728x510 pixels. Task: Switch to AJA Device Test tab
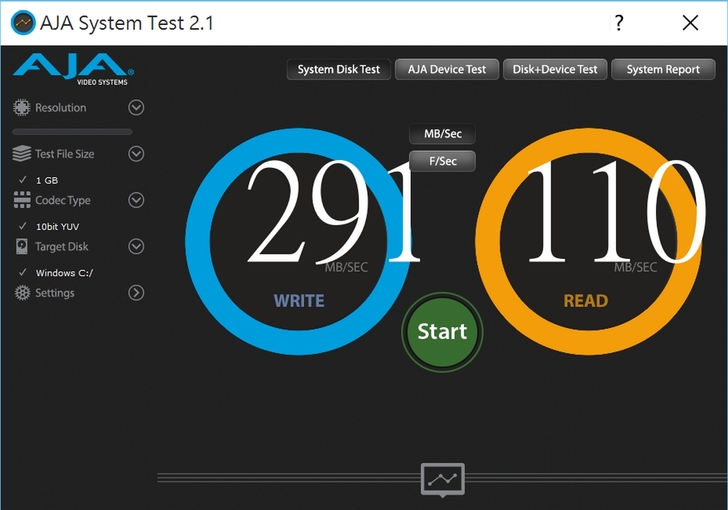(447, 69)
